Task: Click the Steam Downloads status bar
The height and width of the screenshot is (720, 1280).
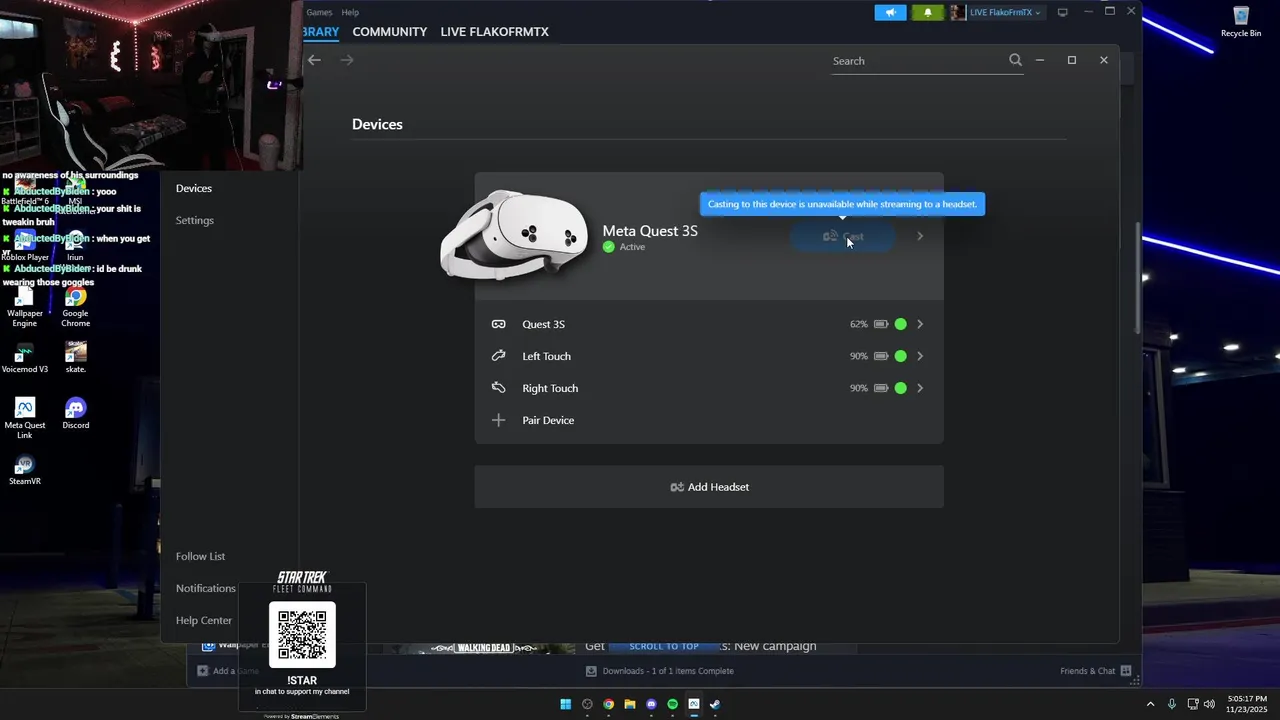Action: point(660,671)
